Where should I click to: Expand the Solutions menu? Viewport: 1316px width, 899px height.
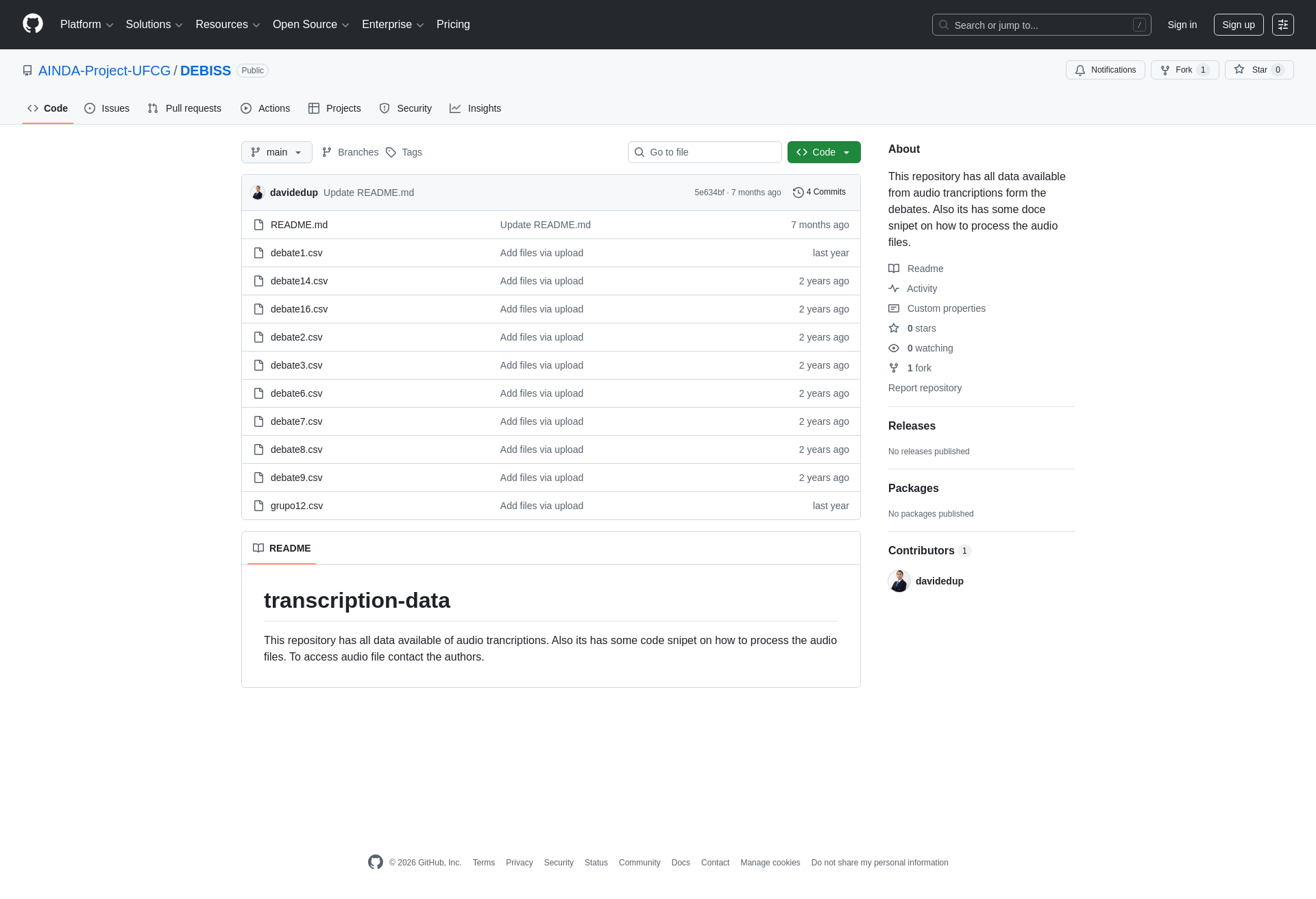click(154, 25)
